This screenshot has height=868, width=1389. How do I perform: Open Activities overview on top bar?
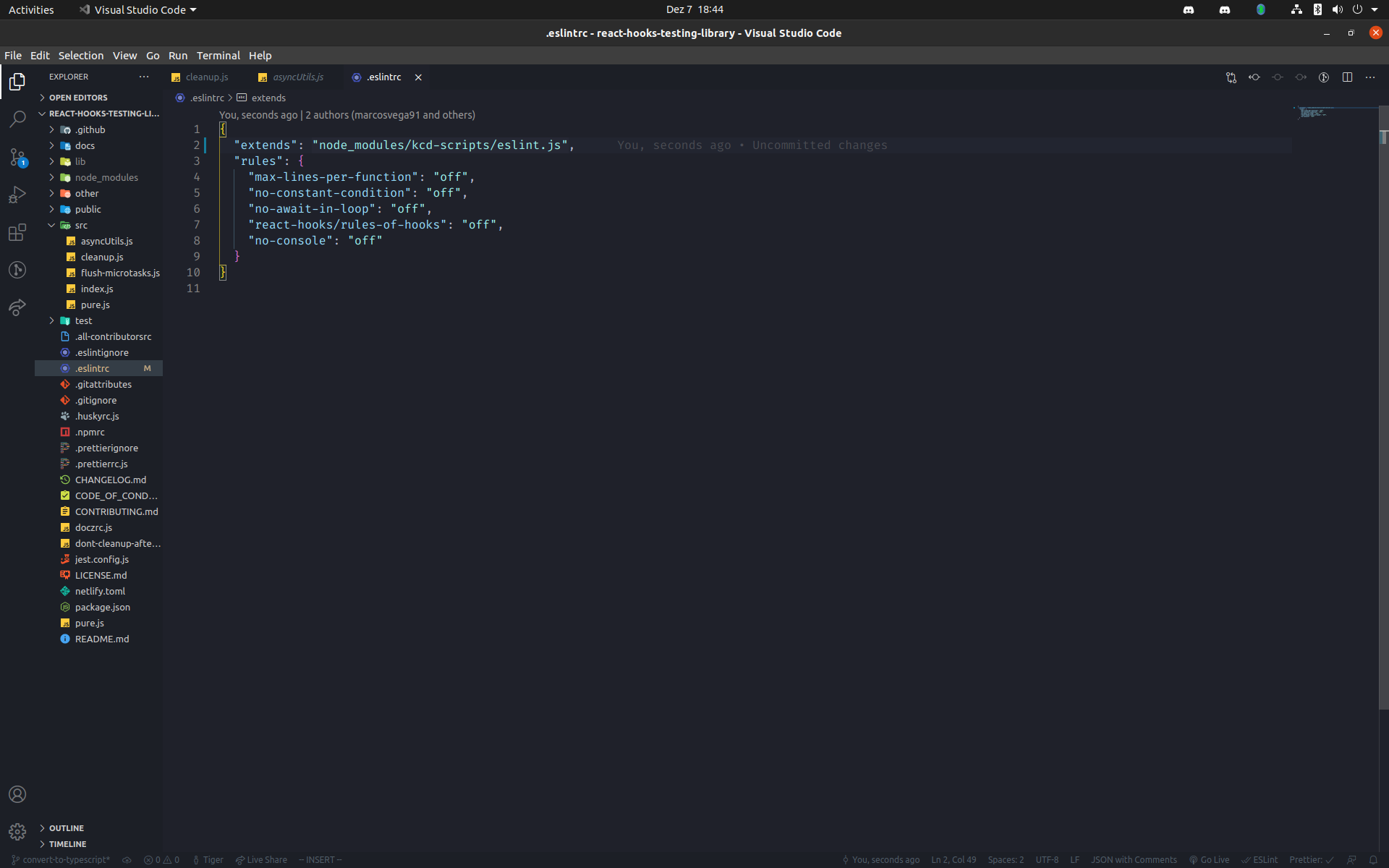click(x=31, y=10)
